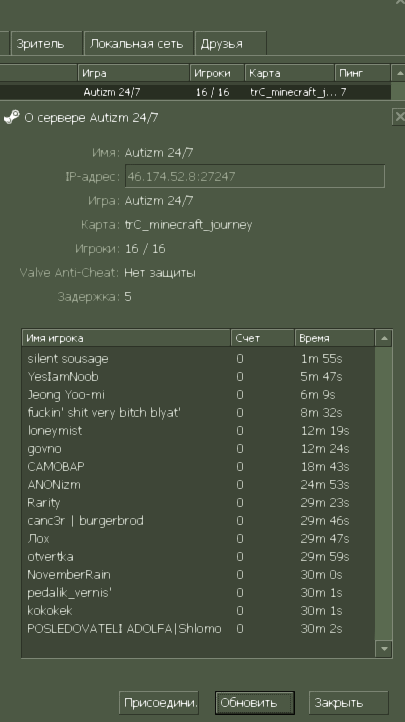Click the Обновить refresh button
The width and height of the screenshot is (405, 722).
pos(255,703)
